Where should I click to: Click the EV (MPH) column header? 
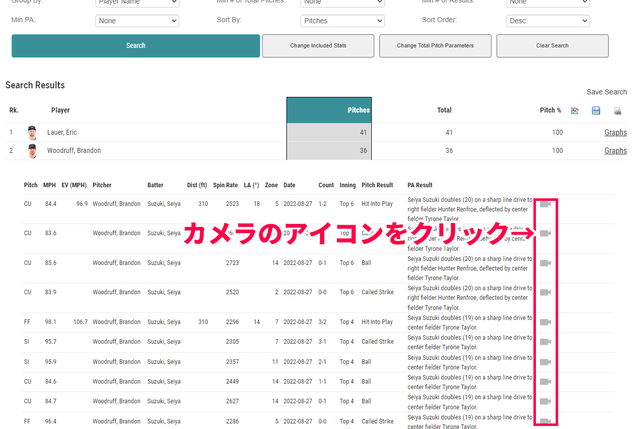point(74,185)
